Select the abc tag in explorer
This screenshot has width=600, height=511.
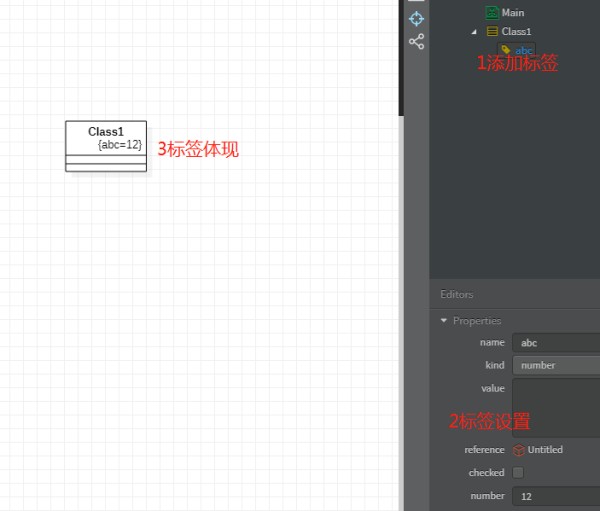(x=516, y=50)
